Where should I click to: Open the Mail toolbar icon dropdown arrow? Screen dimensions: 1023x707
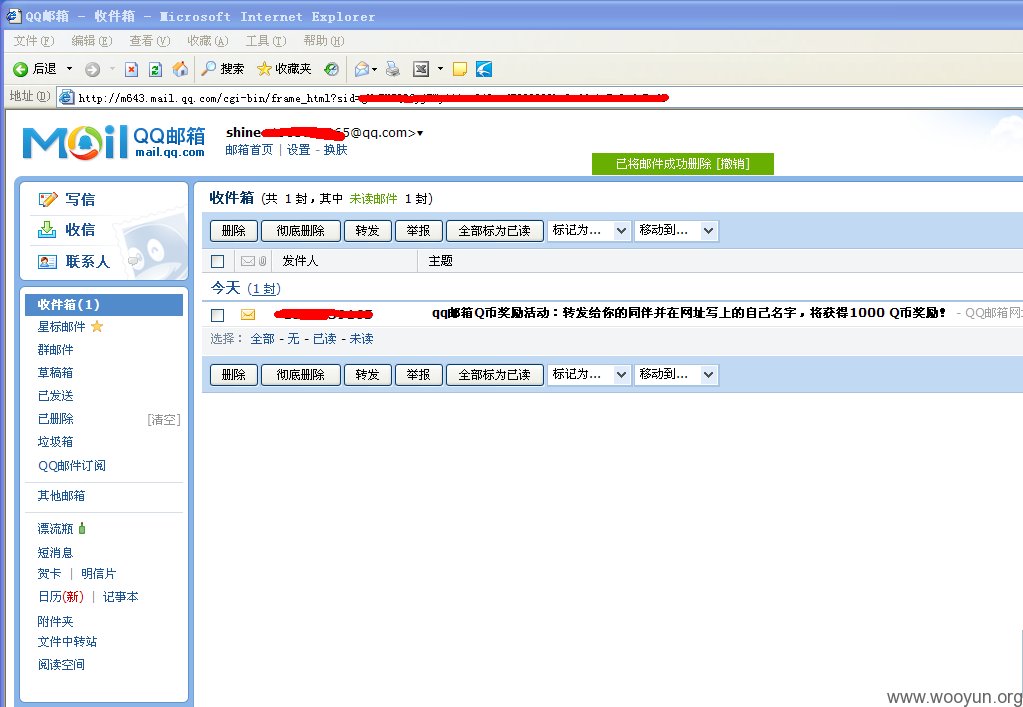375,68
